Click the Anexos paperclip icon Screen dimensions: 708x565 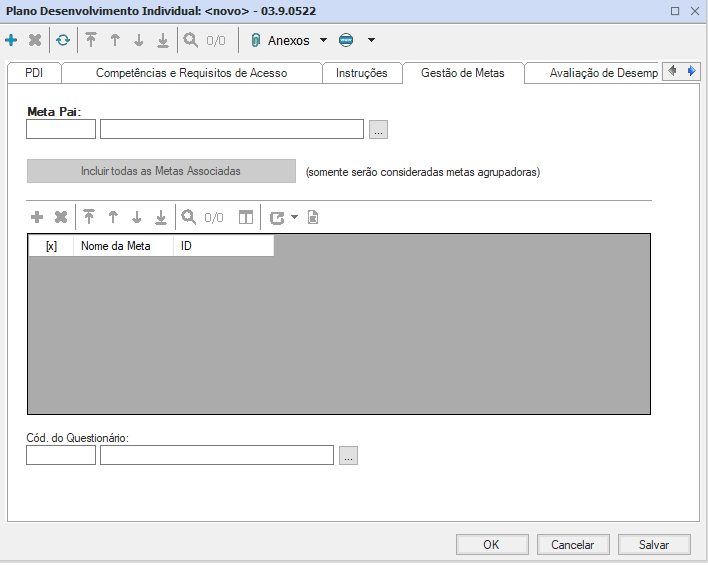(x=256, y=41)
